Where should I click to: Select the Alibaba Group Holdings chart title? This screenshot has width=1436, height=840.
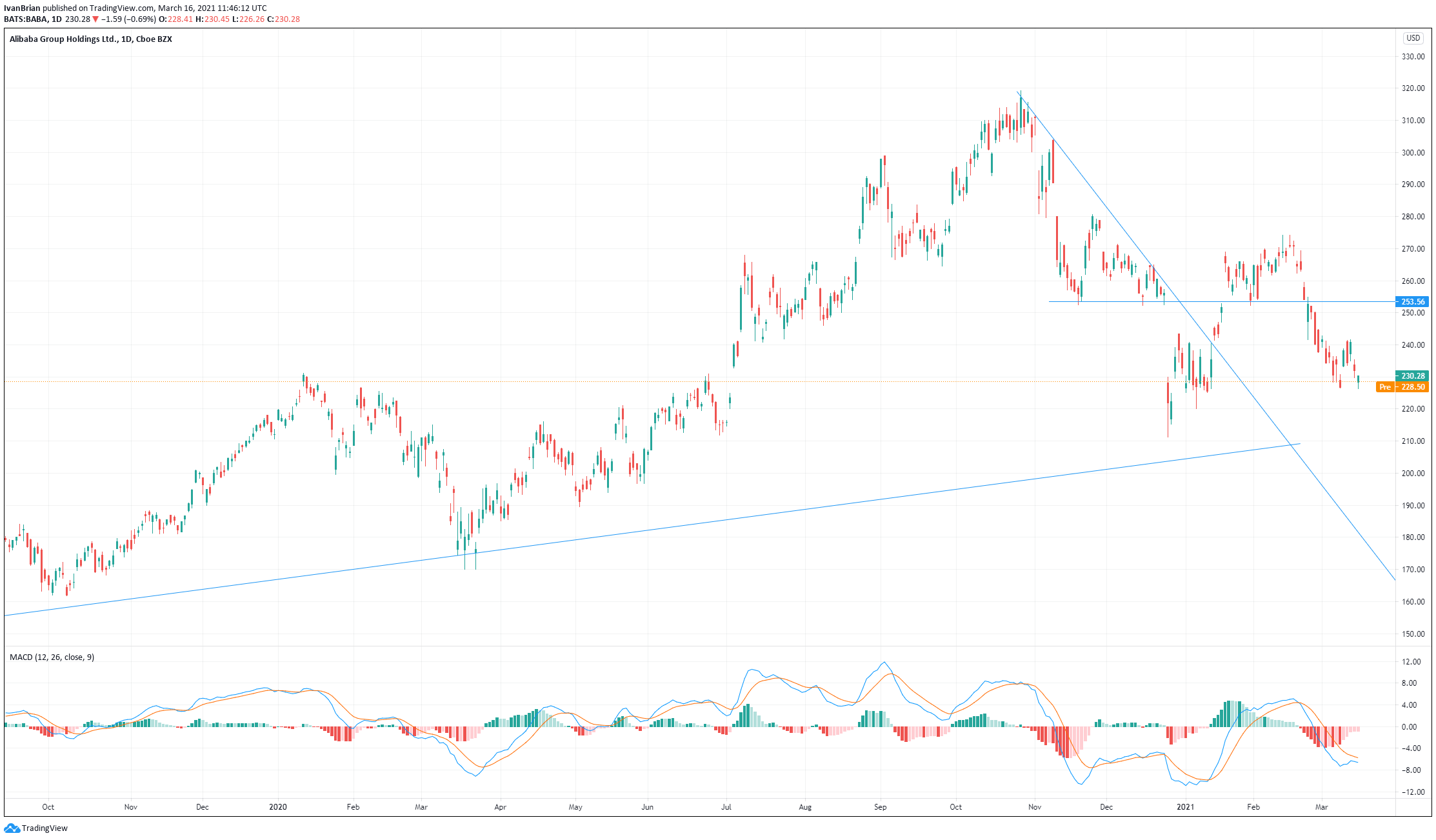[x=91, y=39]
